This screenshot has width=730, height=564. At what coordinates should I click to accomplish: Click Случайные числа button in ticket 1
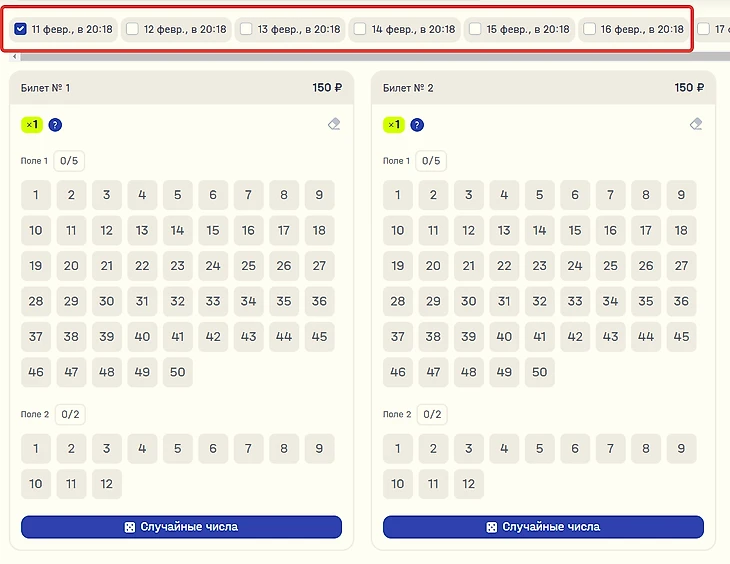(x=182, y=527)
